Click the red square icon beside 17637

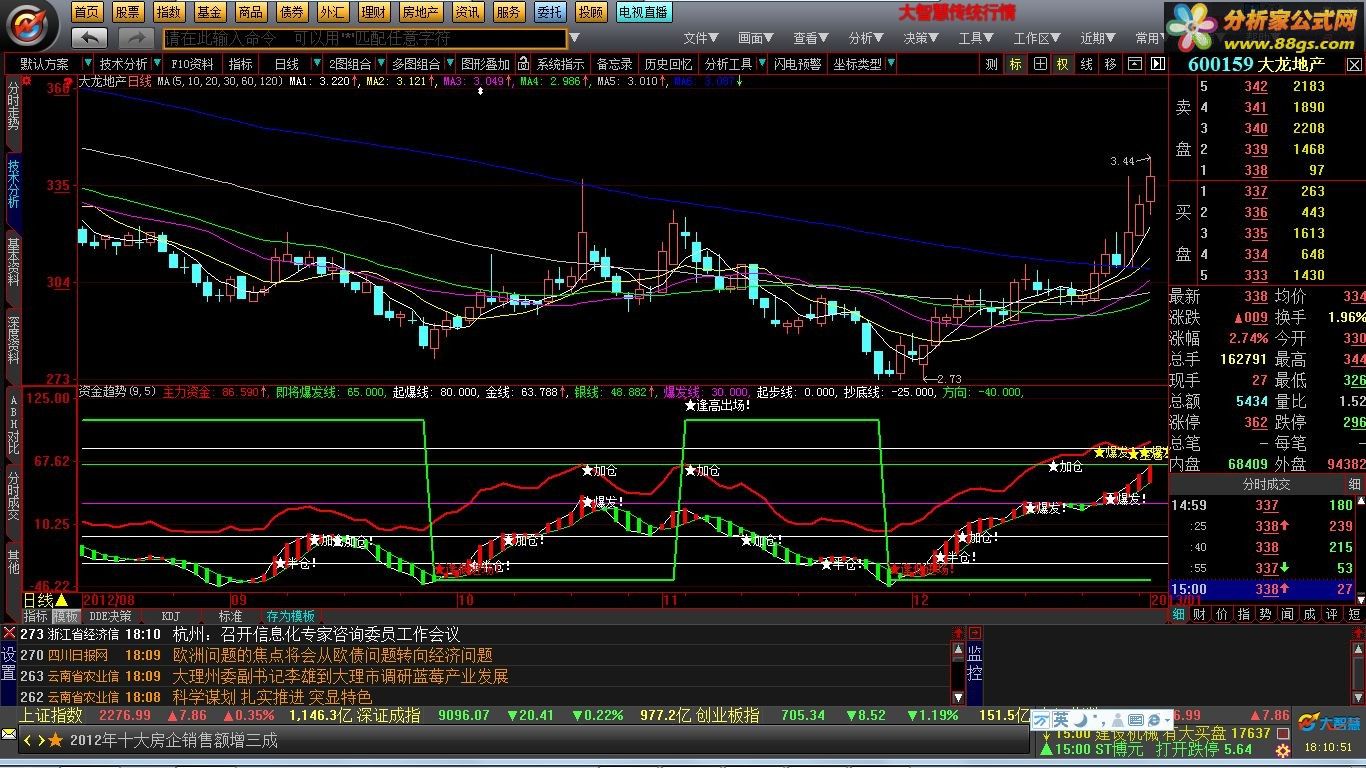[x=1283, y=733]
